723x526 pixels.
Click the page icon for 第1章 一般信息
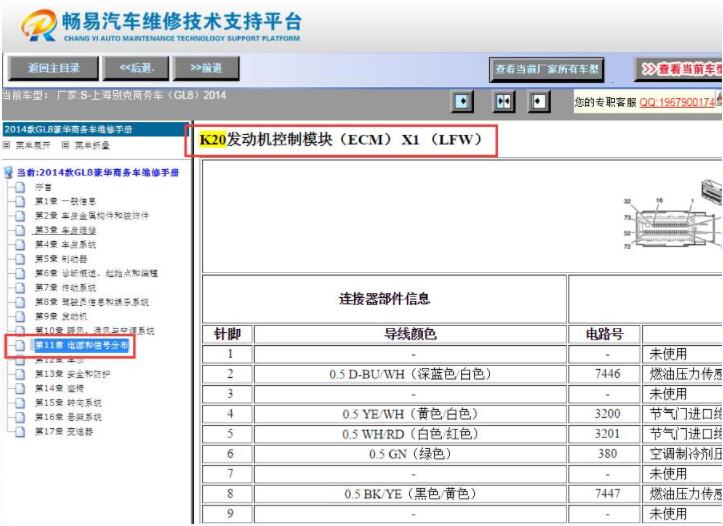(20, 201)
